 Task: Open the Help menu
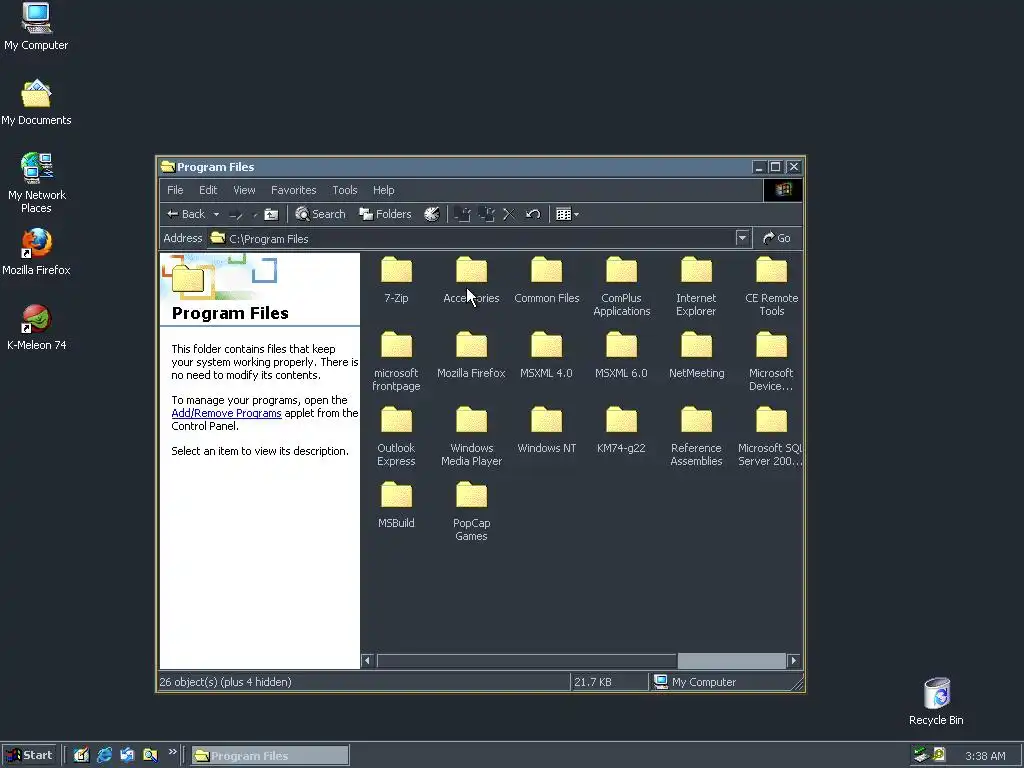click(x=383, y=190)
